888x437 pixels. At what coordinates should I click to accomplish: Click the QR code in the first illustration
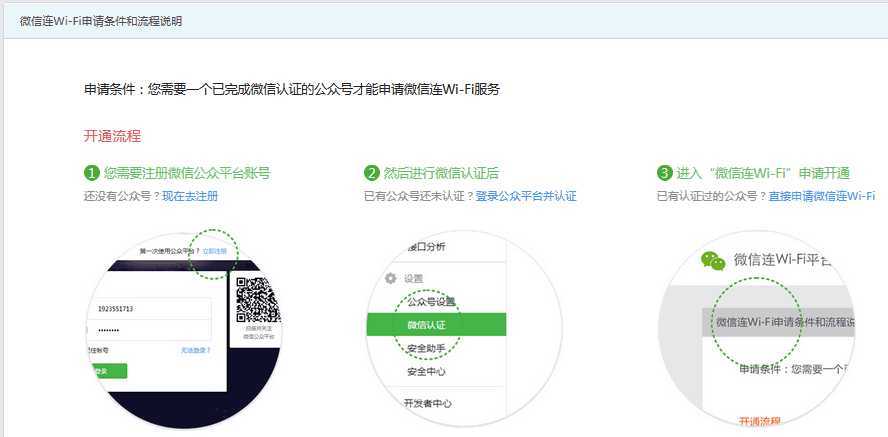tap(258, 299)
